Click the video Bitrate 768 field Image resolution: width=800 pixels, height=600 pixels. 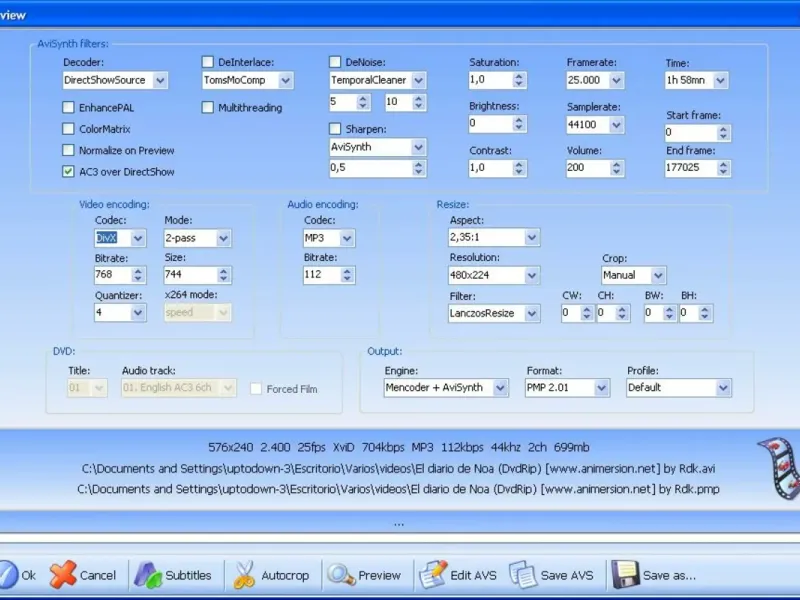point(113,274)
